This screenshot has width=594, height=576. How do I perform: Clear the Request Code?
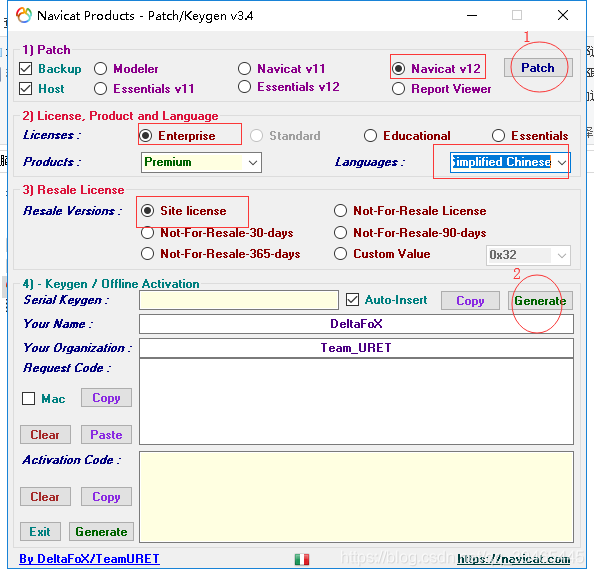coord(45,434)
